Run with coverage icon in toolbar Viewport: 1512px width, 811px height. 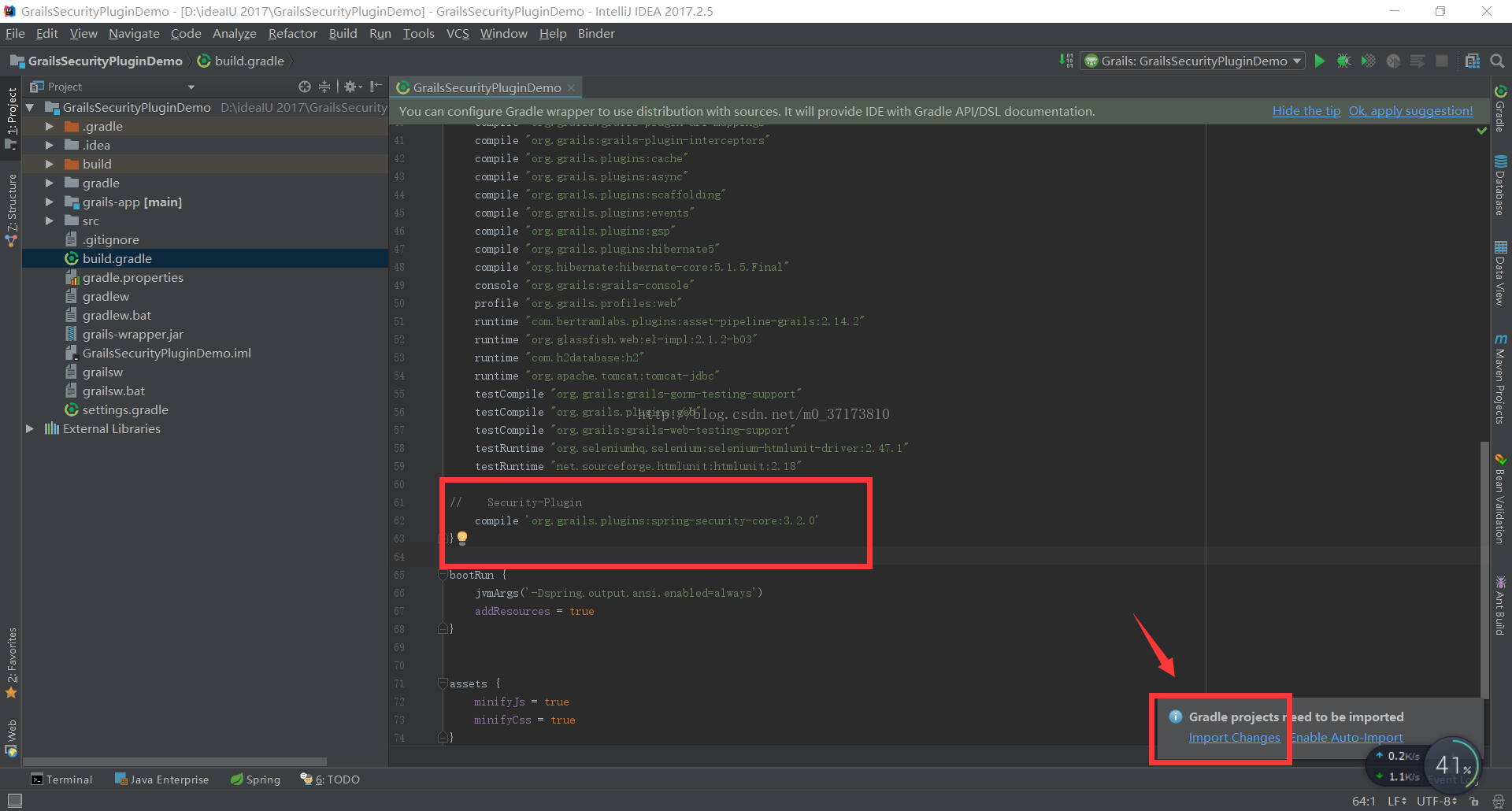pyautogui.click(x=1369, y=61)
